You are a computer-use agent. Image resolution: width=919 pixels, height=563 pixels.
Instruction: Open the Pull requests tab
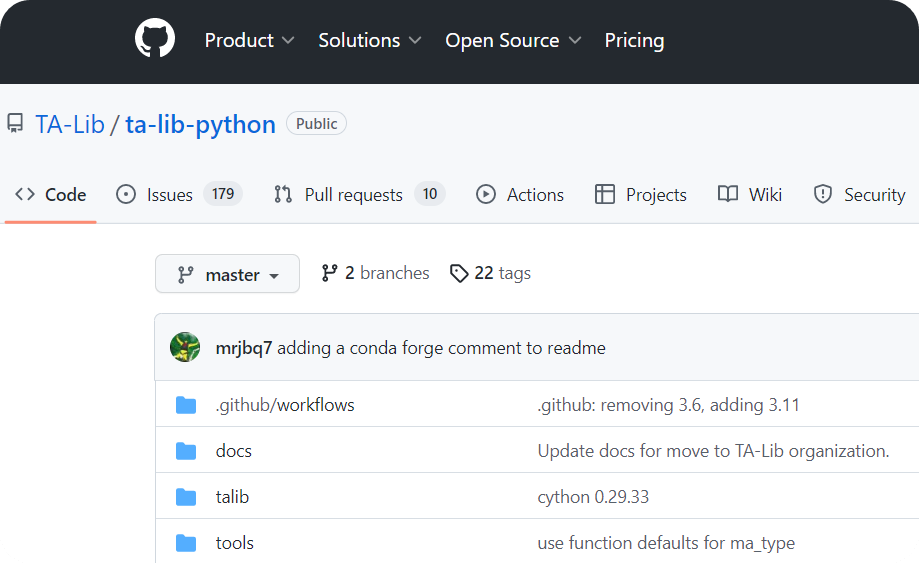(x=358, y=195)
